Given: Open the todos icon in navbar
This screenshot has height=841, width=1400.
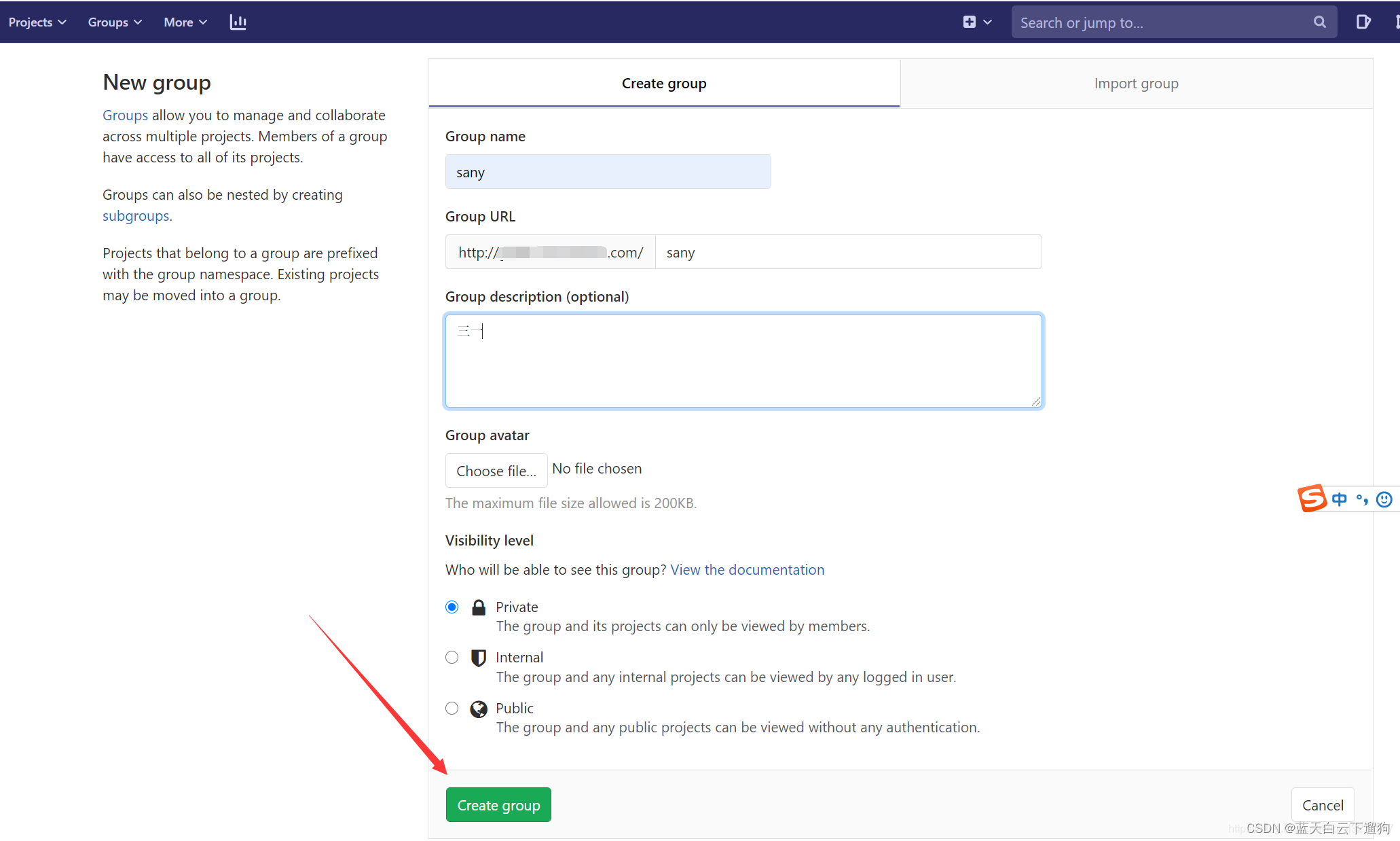Looking at the screenshot, I should [x=1363, y=22].
